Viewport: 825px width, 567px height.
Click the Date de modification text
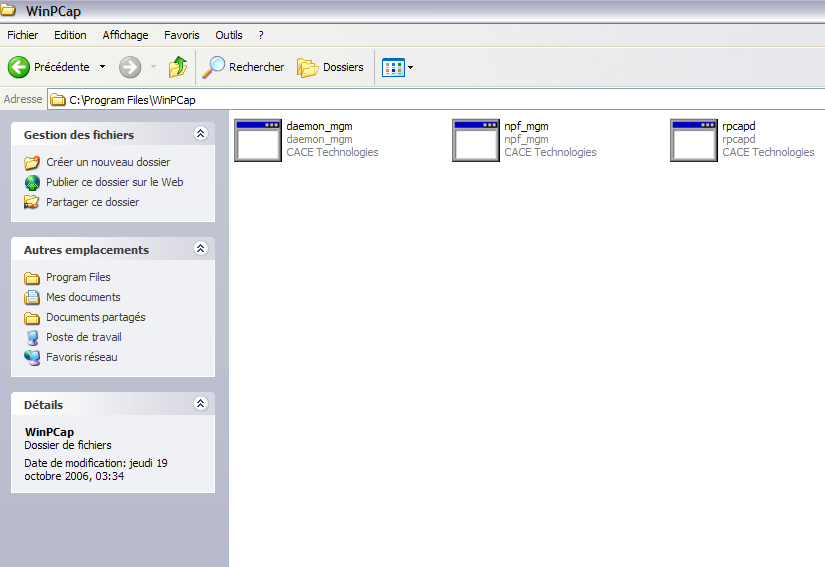96,470
